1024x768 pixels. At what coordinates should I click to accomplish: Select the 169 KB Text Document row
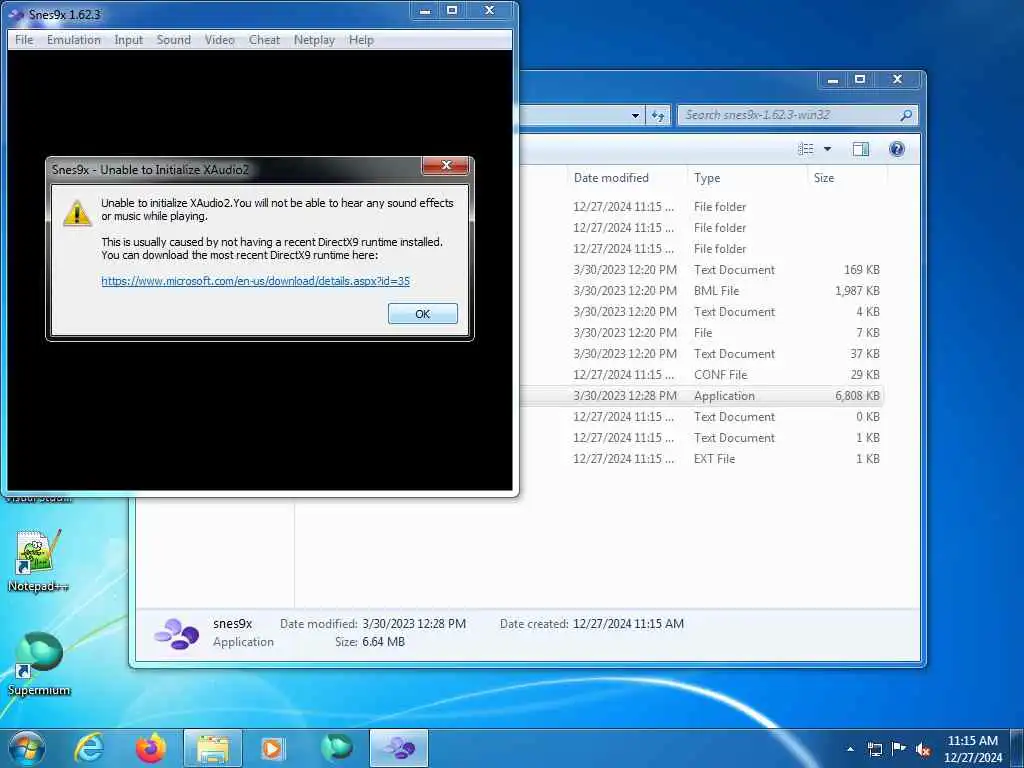pyautogui.click(x=702, y=270)
